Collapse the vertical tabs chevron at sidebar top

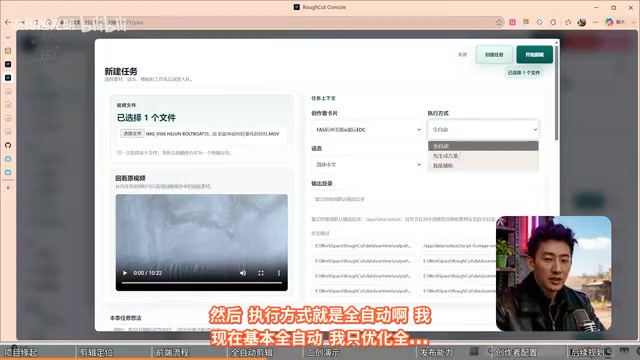8,37
